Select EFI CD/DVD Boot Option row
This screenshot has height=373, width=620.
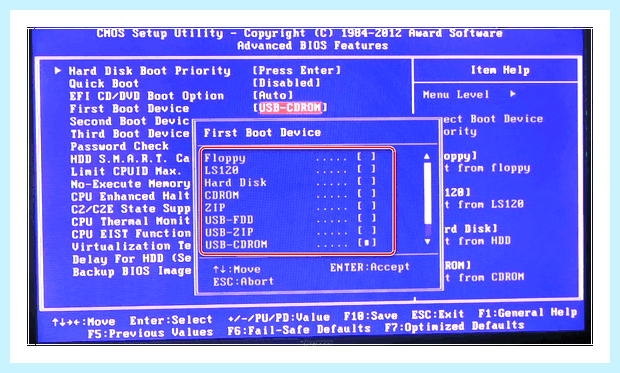click(147, 96)
